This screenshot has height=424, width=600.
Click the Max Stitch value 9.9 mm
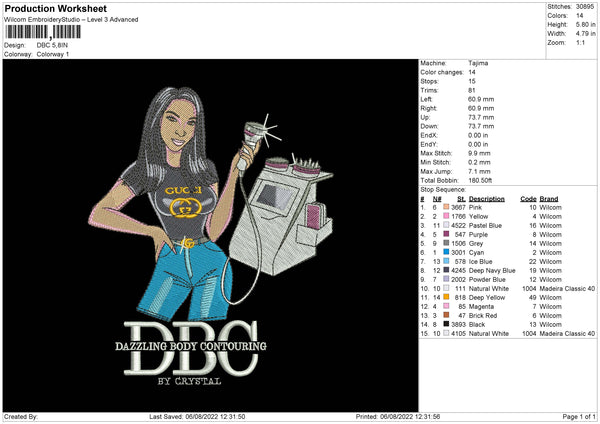[479, 153]
